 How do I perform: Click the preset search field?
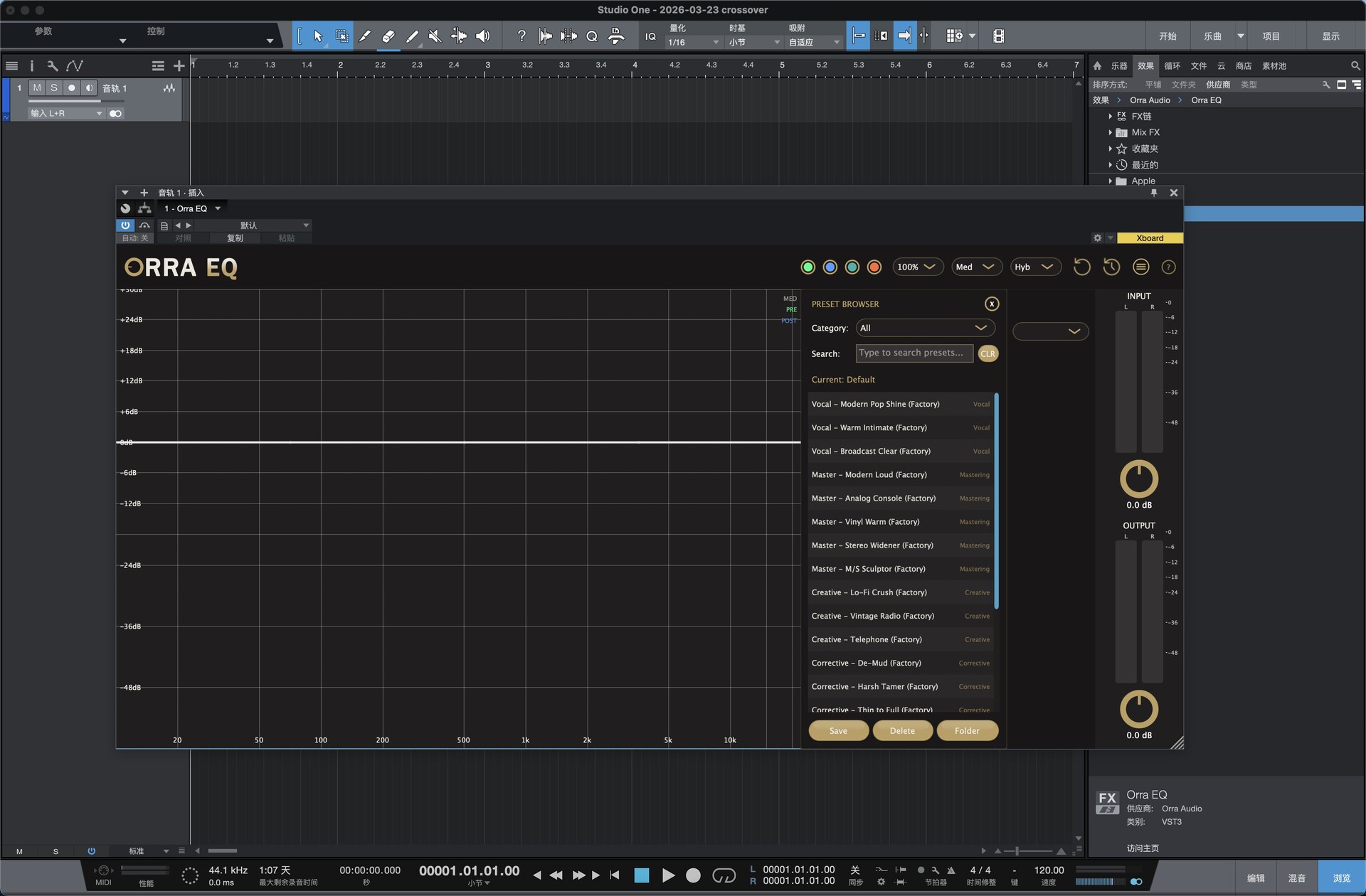[914, 353]
